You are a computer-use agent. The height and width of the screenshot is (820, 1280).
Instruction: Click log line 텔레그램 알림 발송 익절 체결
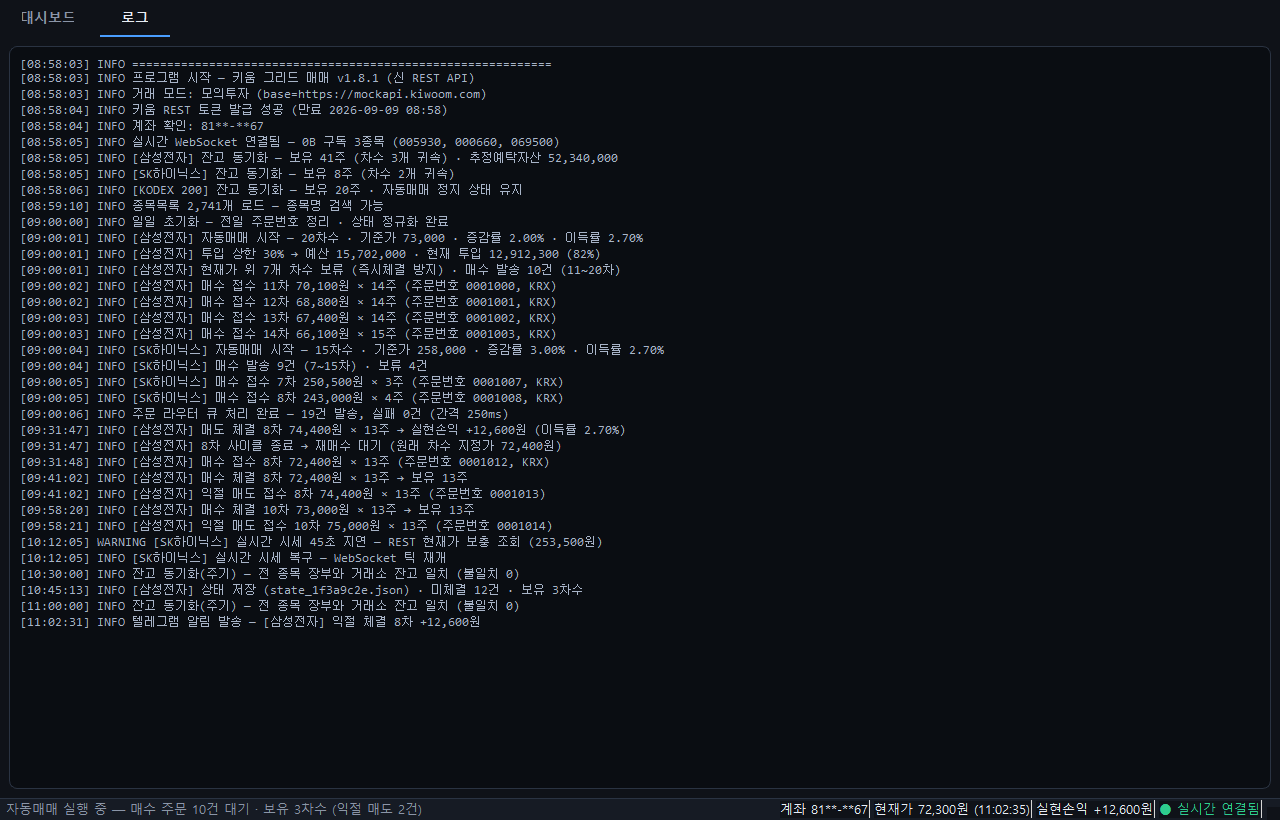[251, 622]
